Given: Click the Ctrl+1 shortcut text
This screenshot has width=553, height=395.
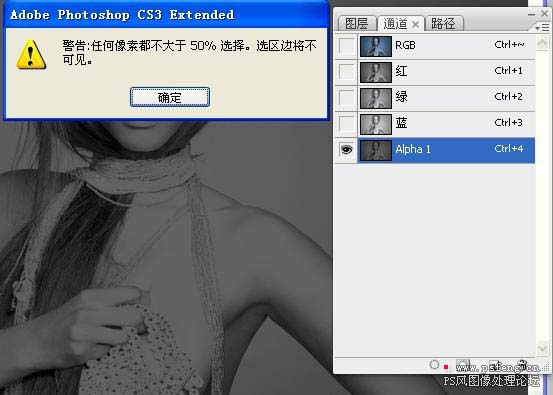Looking at the screenshot, I should [x=509, y=71].
